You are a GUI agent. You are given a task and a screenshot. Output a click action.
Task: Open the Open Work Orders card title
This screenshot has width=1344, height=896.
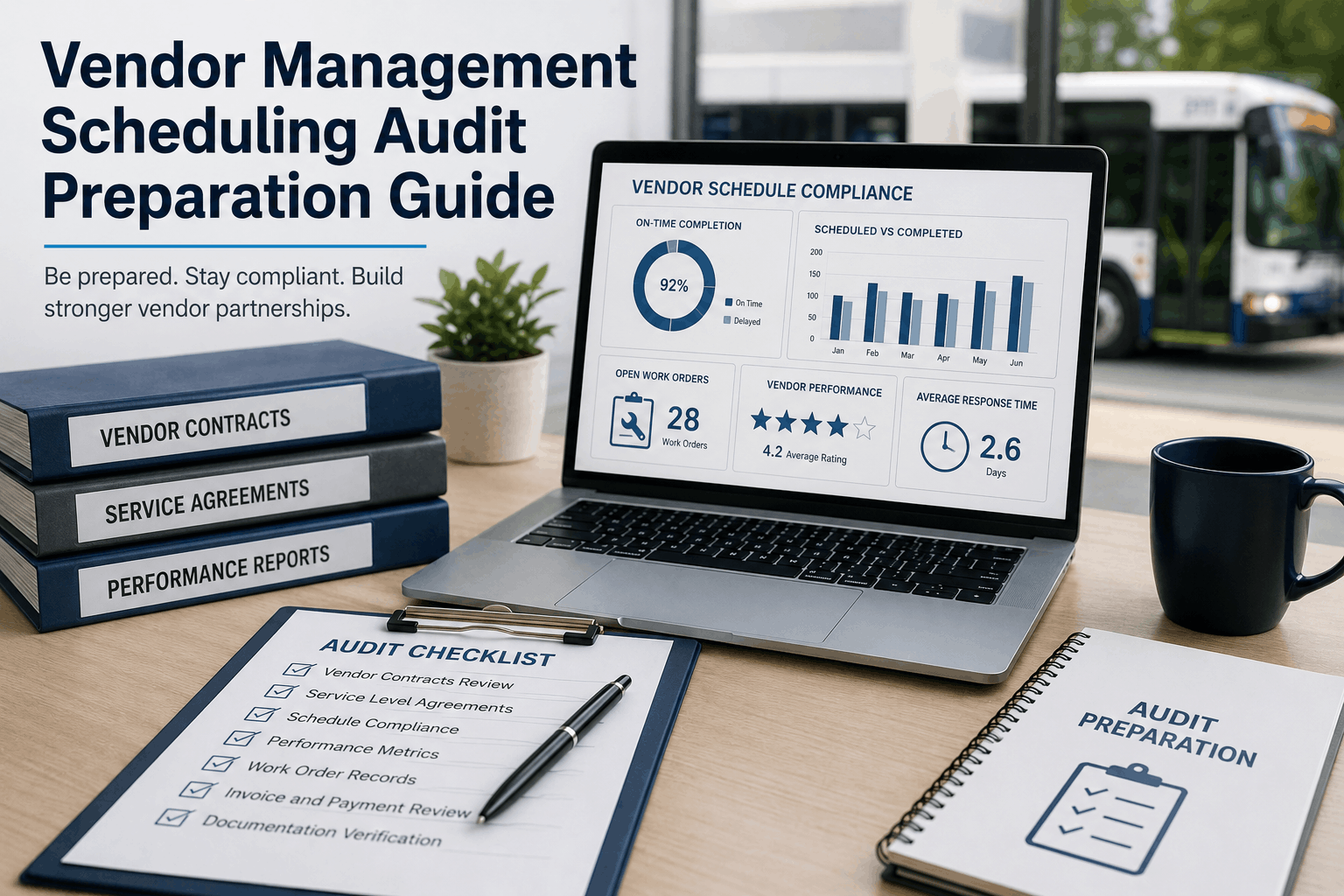point(661,376)
